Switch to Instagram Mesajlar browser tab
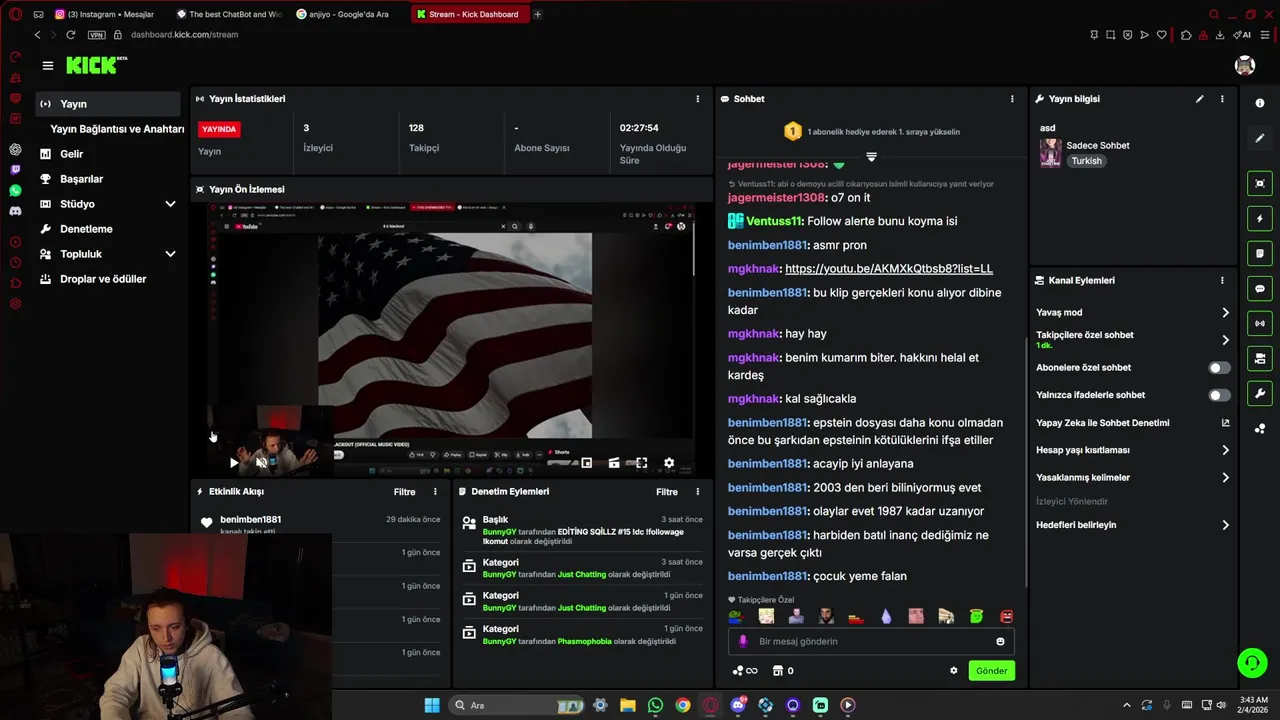This screenshot has width=1280, height=720. point(107,14)
